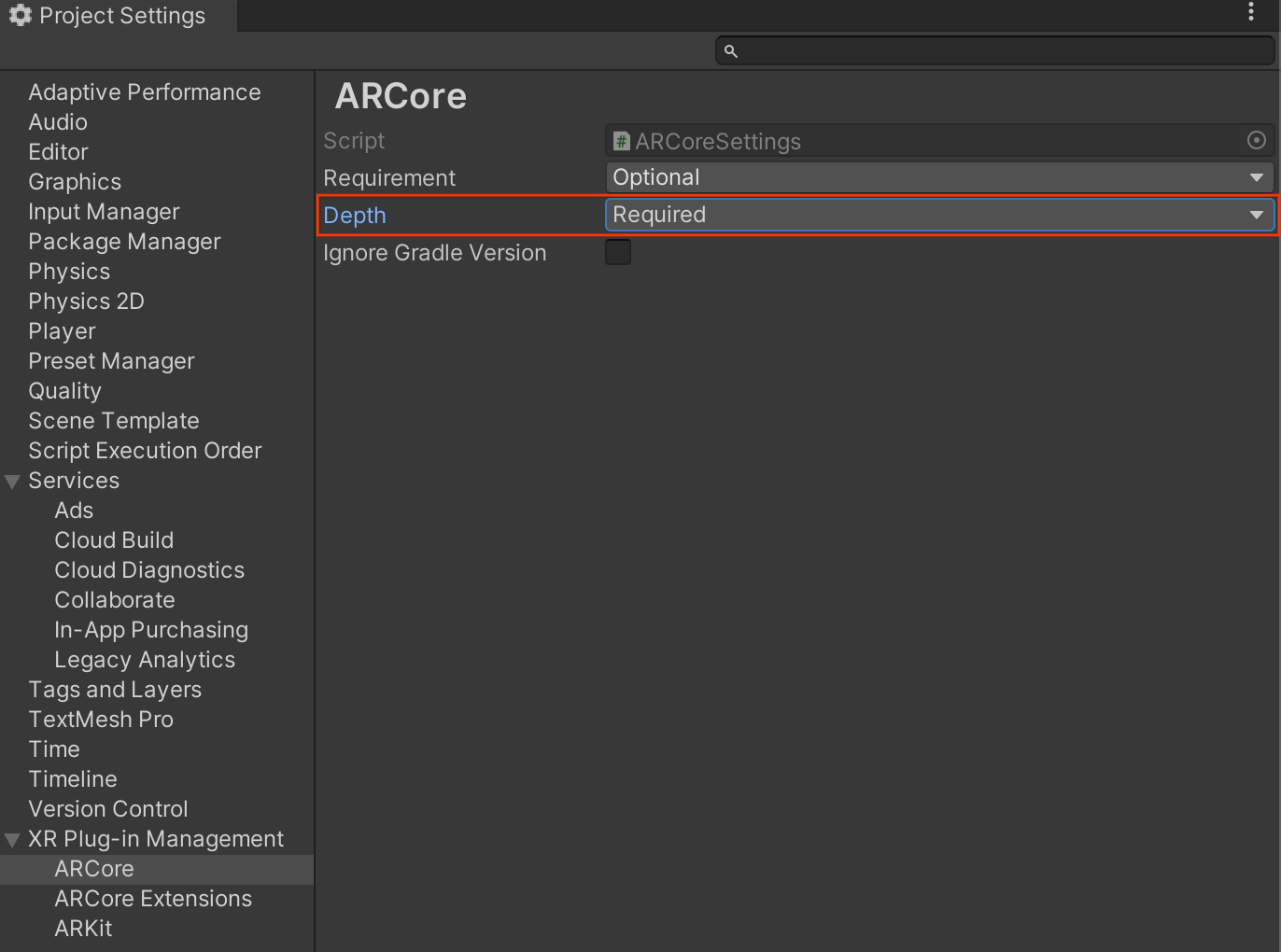The width and height of the screenshot is (1281, 952).
Task: Open ARKit settings in the sidebar
Action: coord(83,929)
